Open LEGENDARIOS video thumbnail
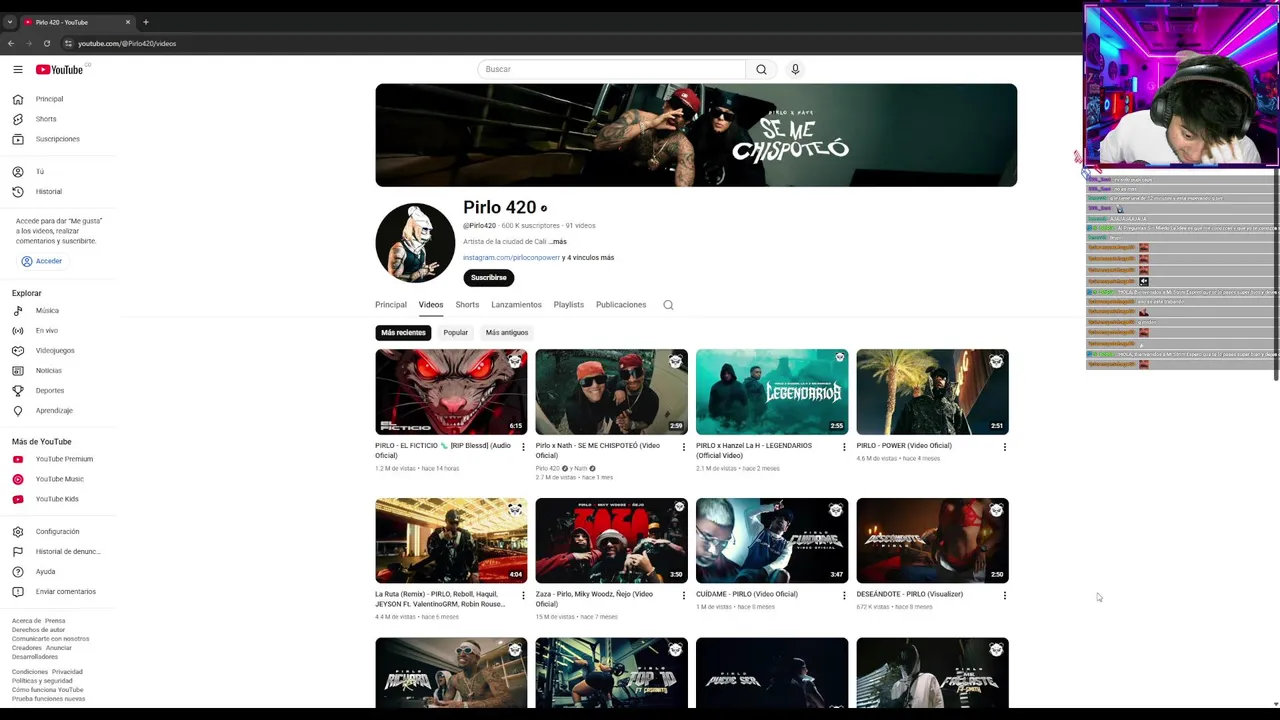Viewport: 1280px width, 720px height. (772, 391)
